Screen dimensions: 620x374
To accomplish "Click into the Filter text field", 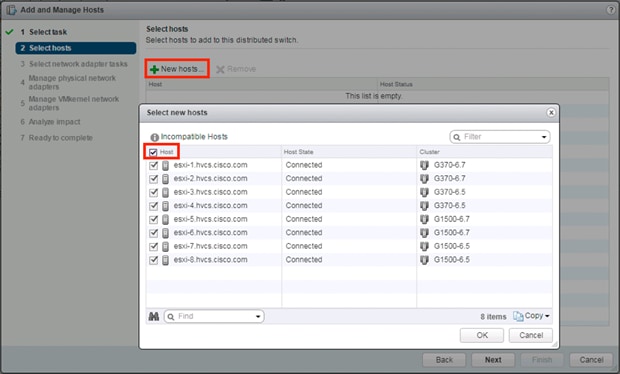I will point(500,137).
